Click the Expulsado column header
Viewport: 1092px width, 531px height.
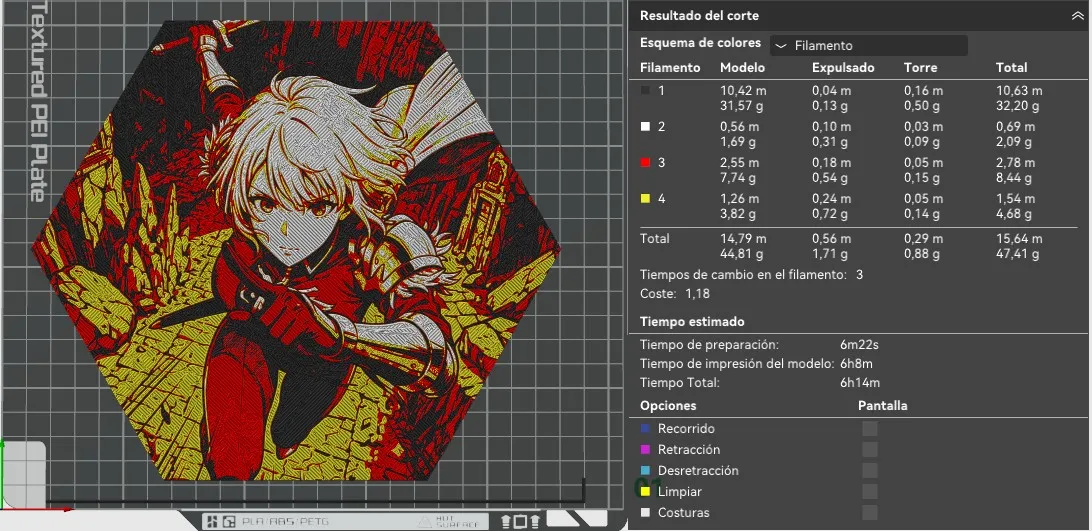coord(843,68)
